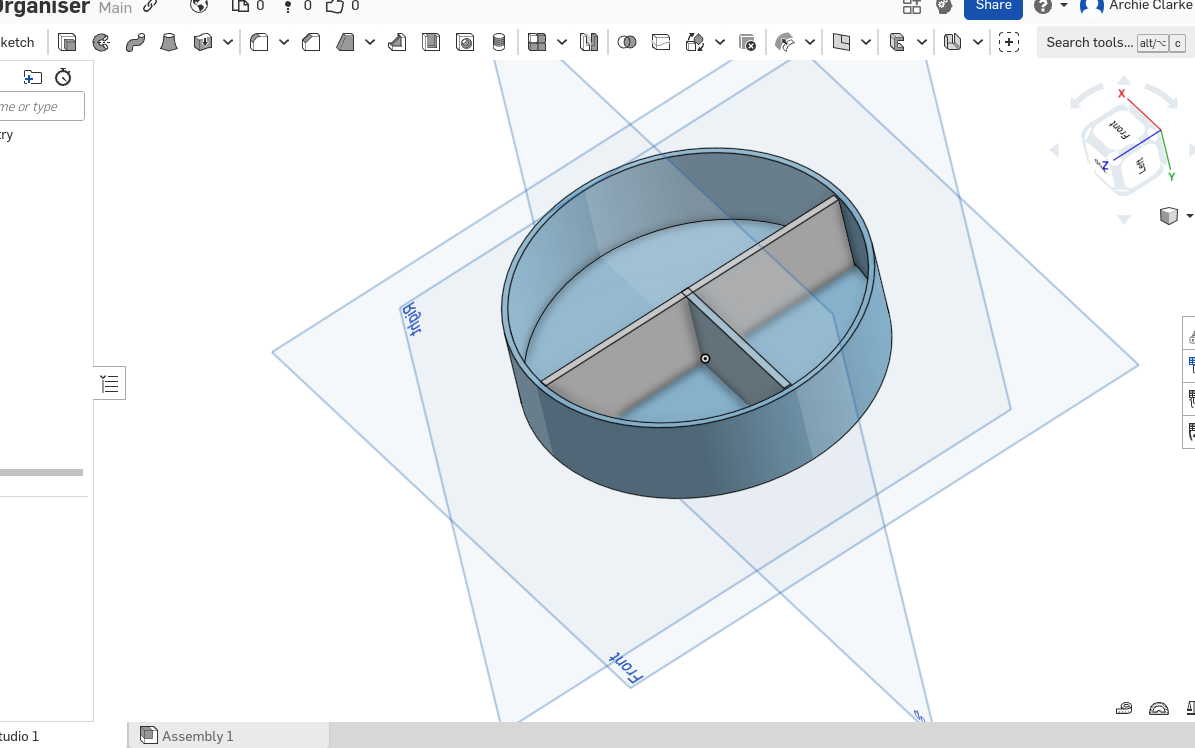This screenshot has height=748, width=1195.
Task: Click the filter by name or type field
Action: [x=42, y=106]
